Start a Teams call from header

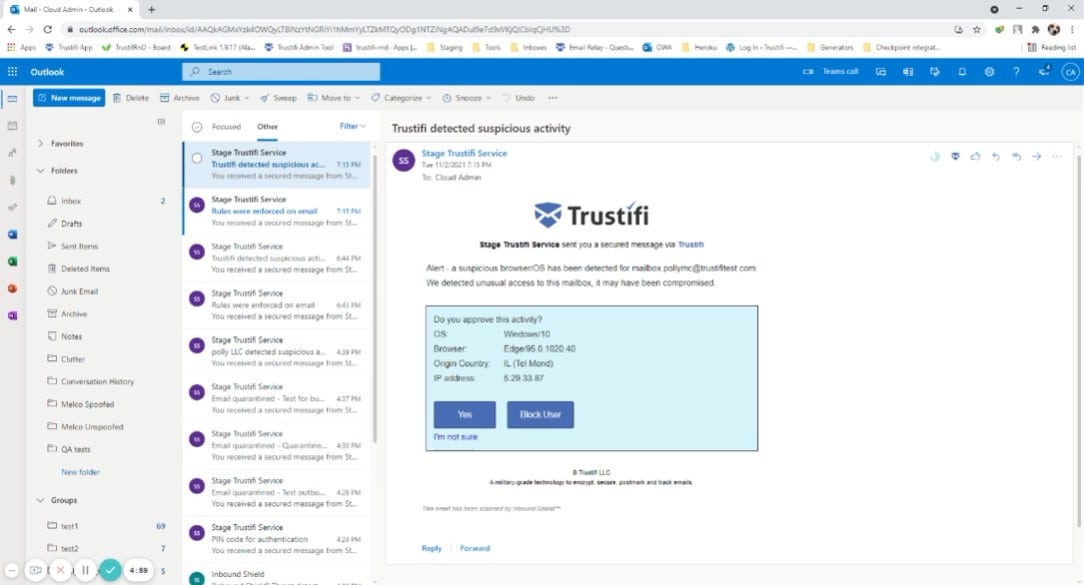pyautogui.click(x=830, y=72)
